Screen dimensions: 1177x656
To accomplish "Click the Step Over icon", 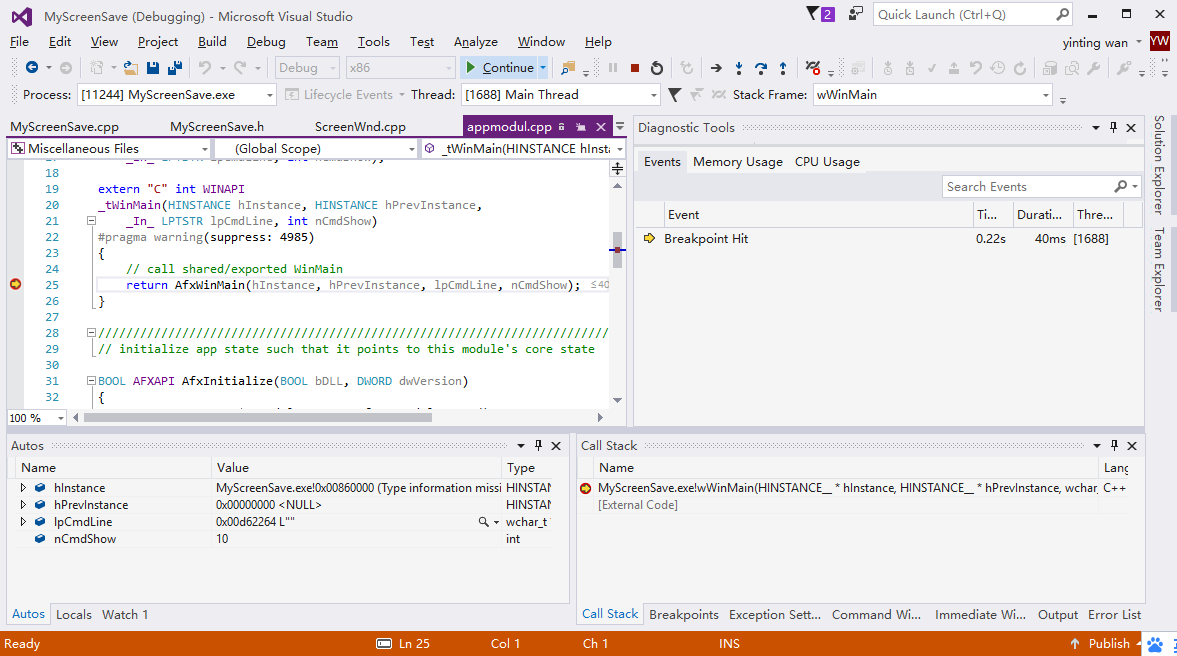I will [x=760, y=68].
